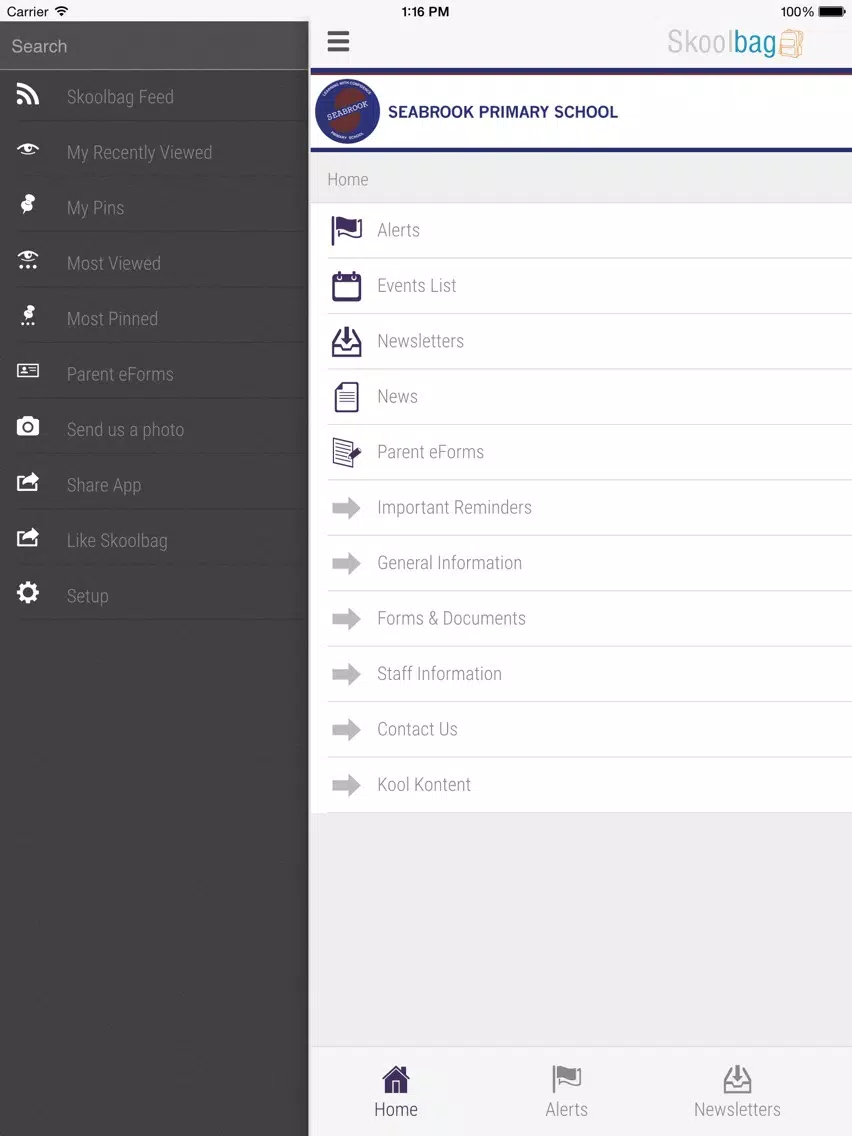Screen dimensions: 852x1136
Task: Expand the General Information arrow entry
Action: click(x=581, y=563)
